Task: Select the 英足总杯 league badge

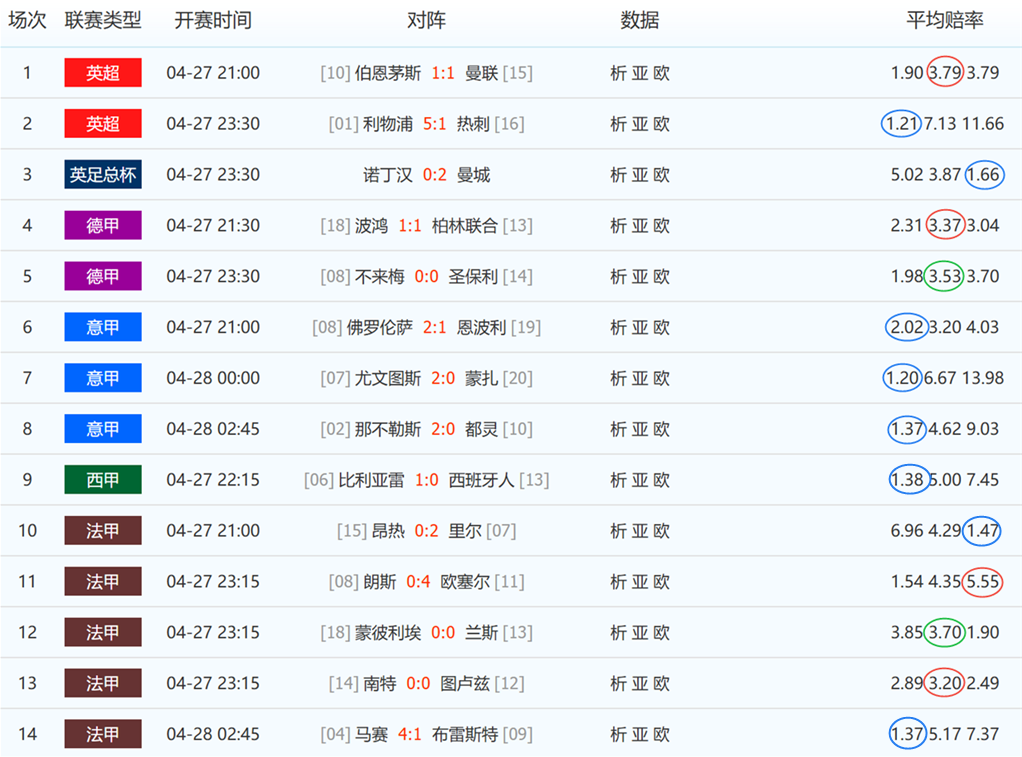Action: point(103,174)
